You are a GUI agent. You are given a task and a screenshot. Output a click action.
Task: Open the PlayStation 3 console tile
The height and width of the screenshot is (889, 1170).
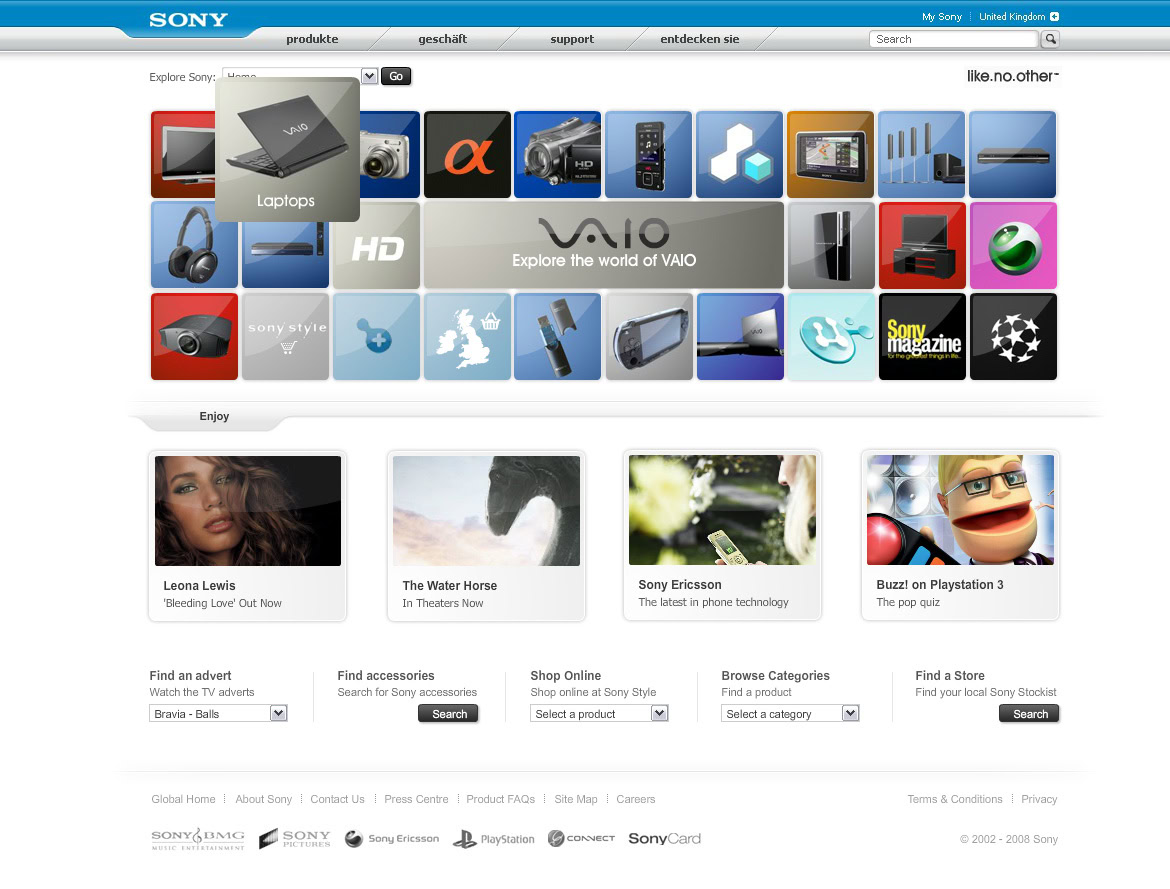tap(831, 246)
